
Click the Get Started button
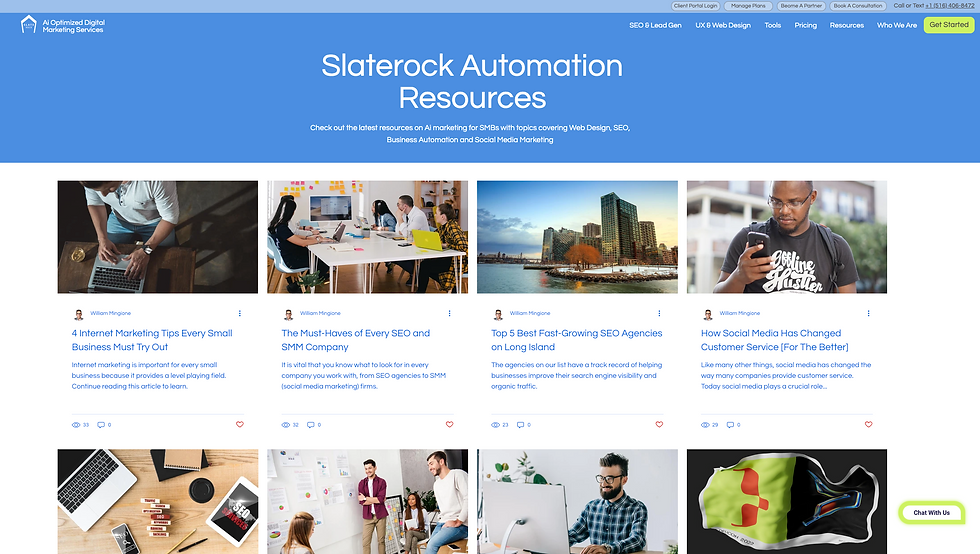pyautogui.click(x=949, y=25)
